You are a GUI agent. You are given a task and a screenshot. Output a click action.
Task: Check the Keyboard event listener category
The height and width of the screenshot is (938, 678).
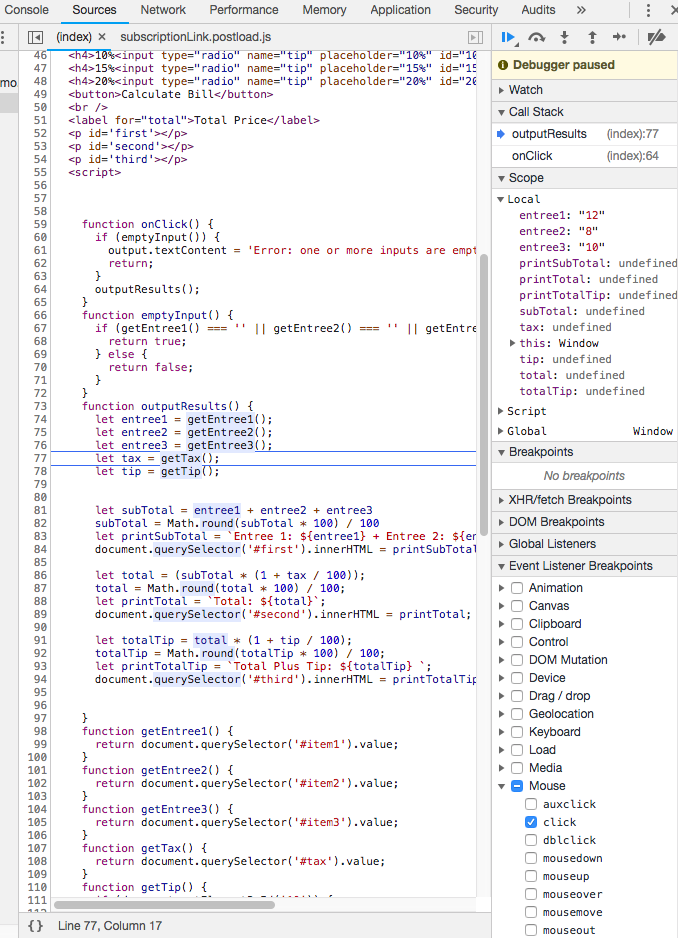[517, 732]
